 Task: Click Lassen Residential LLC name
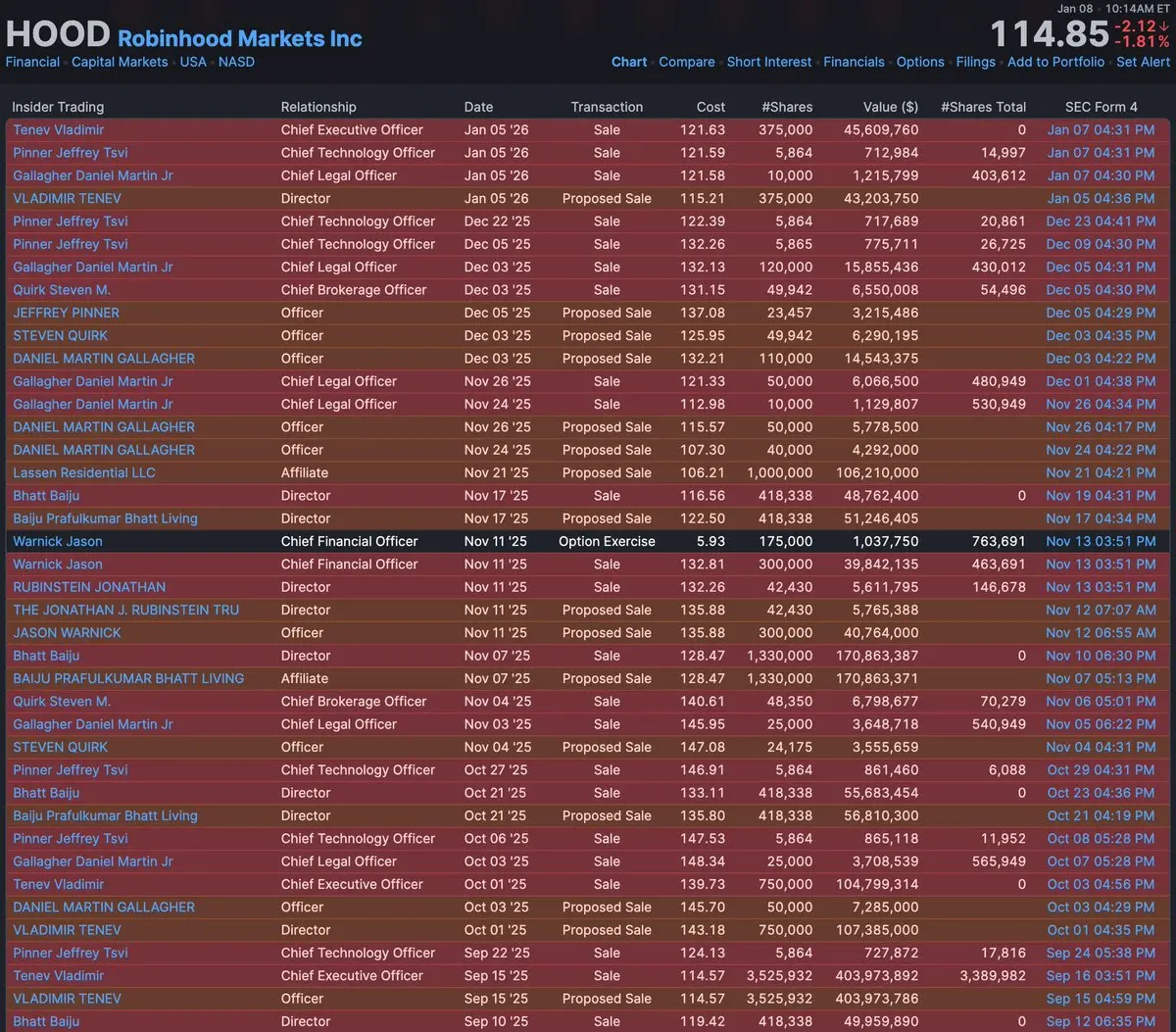tap(84, 472)
